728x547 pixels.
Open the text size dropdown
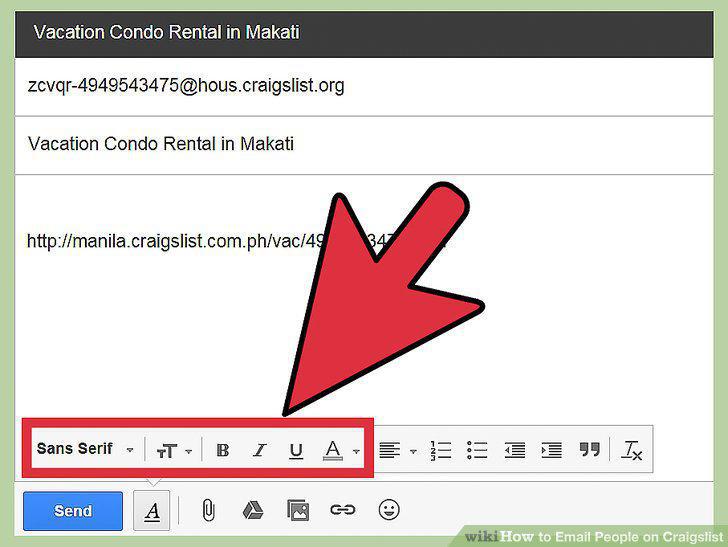tap(174, 450)
